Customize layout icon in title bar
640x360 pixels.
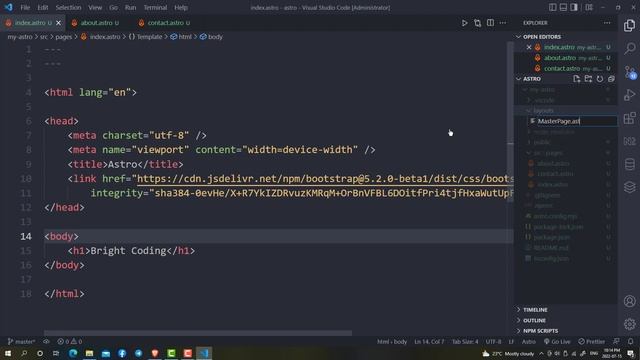tap(589, 7)
